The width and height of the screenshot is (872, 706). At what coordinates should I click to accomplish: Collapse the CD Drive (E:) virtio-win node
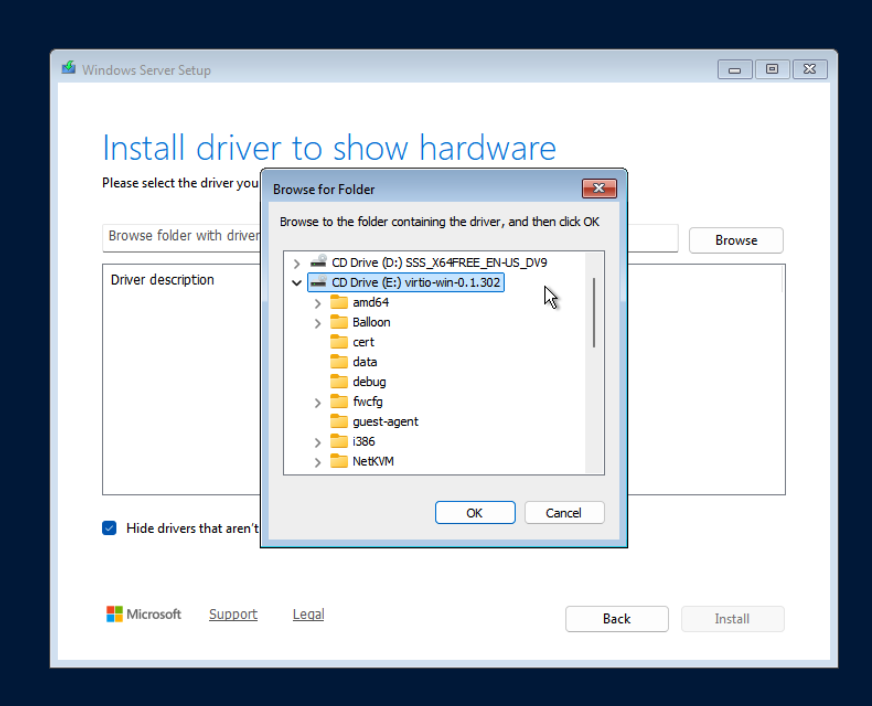point(296,283)
